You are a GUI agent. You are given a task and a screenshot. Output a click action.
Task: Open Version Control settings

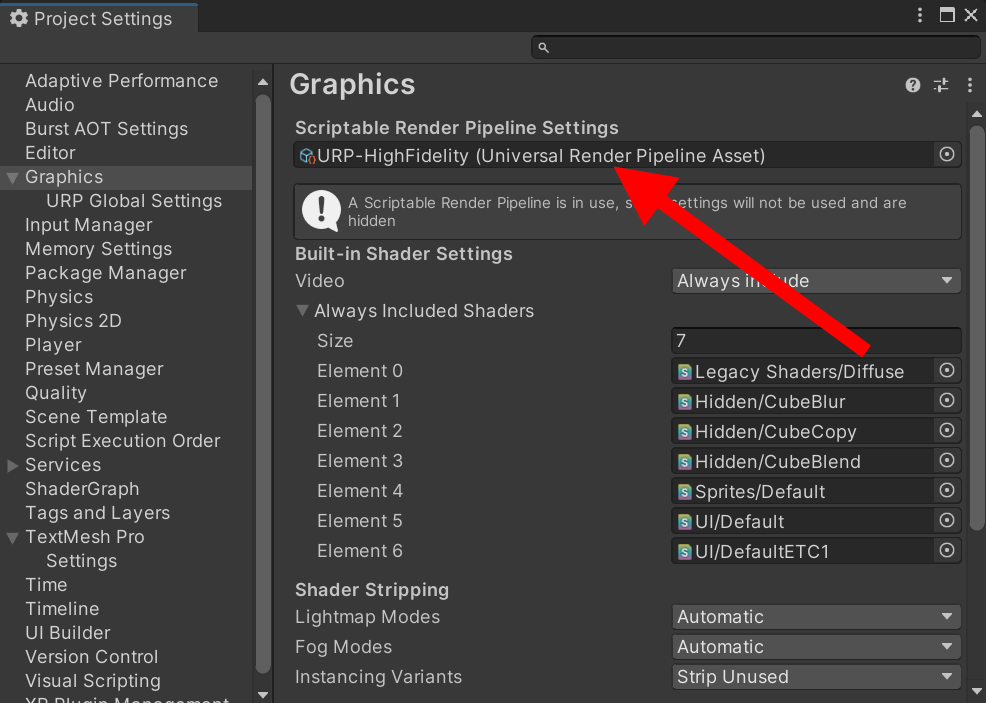91,656
